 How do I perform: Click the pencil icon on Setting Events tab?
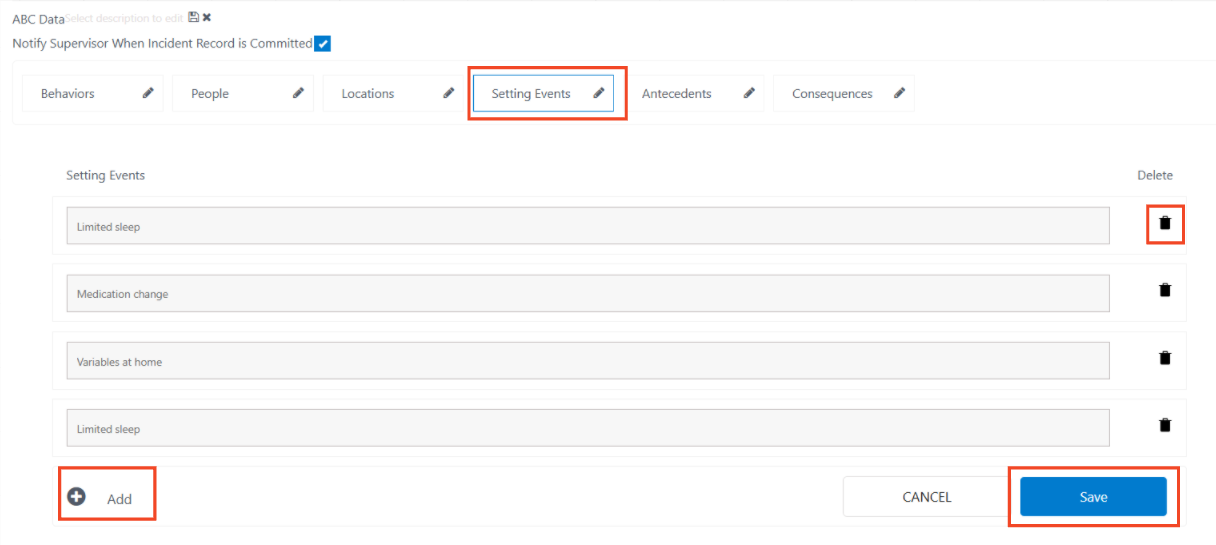pyautogui.click(x=599, y=93)
